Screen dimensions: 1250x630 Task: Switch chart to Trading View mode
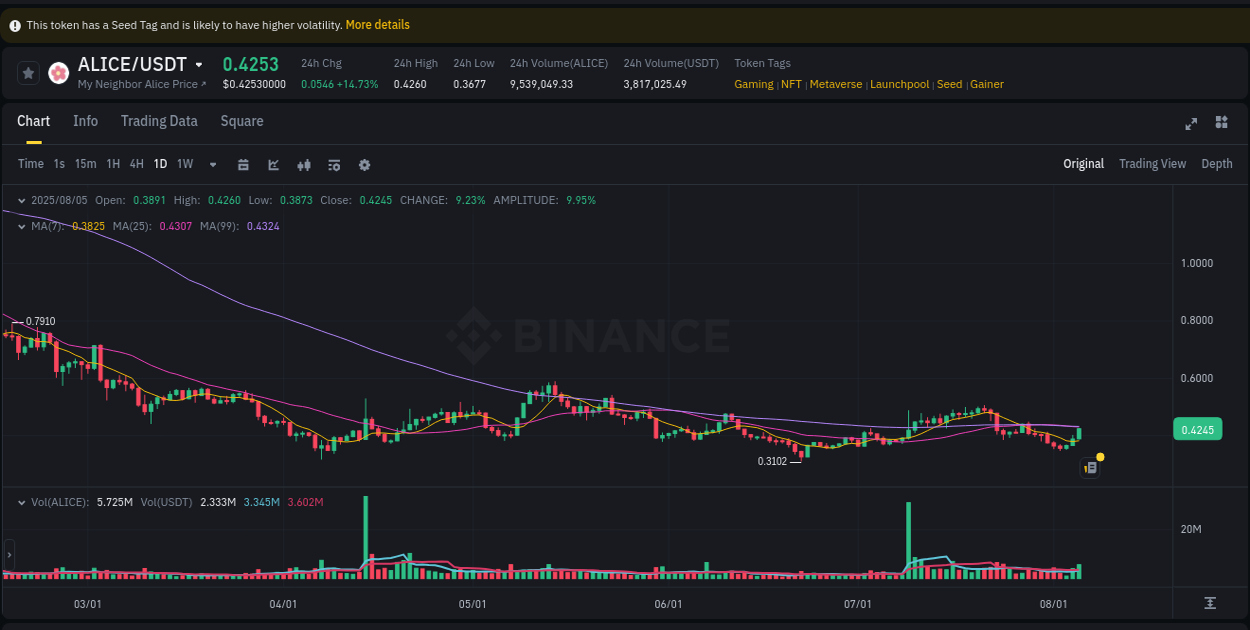[x=1152, y=163]
